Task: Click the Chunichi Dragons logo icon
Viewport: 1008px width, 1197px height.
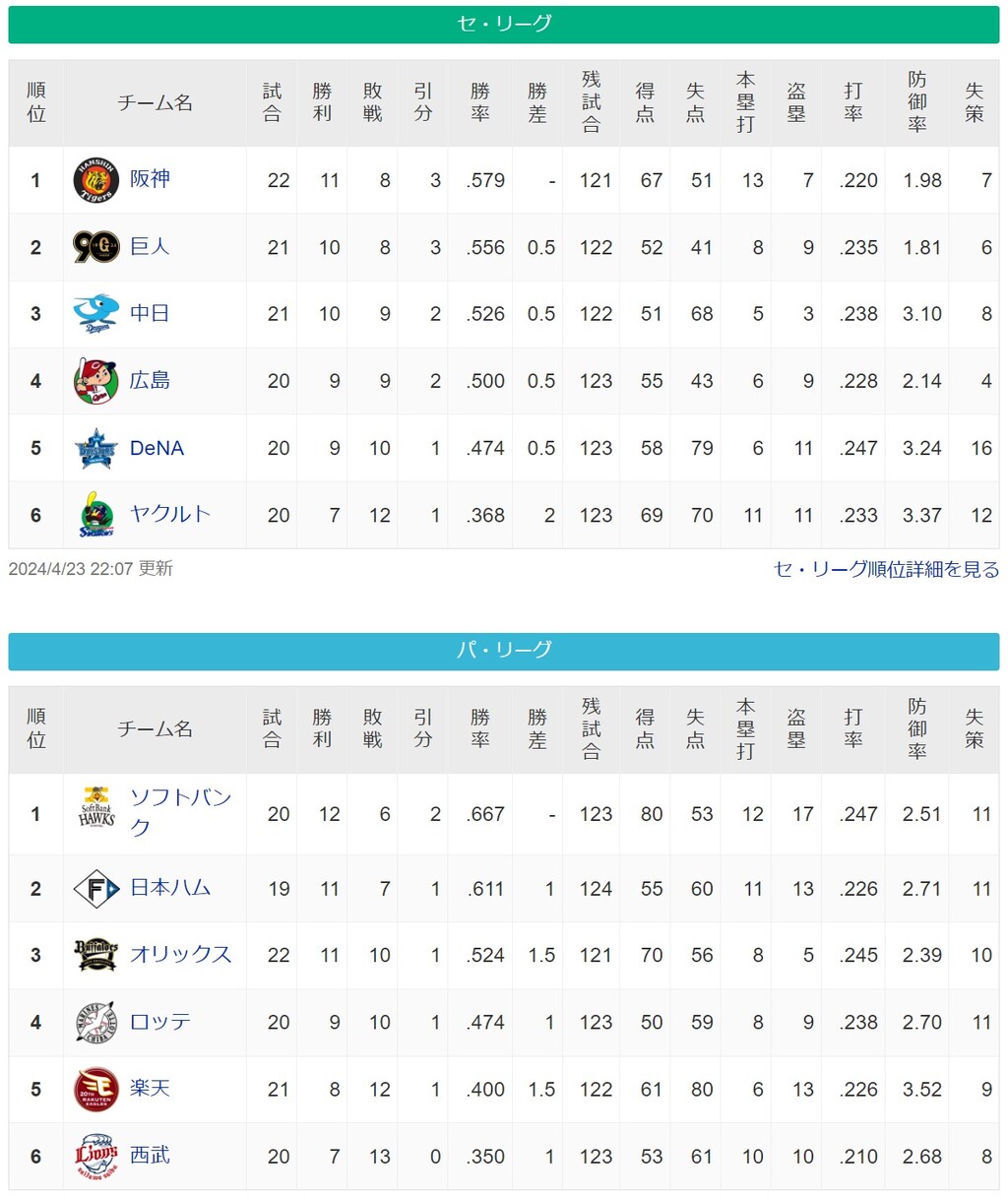Action: pos(96,314)
